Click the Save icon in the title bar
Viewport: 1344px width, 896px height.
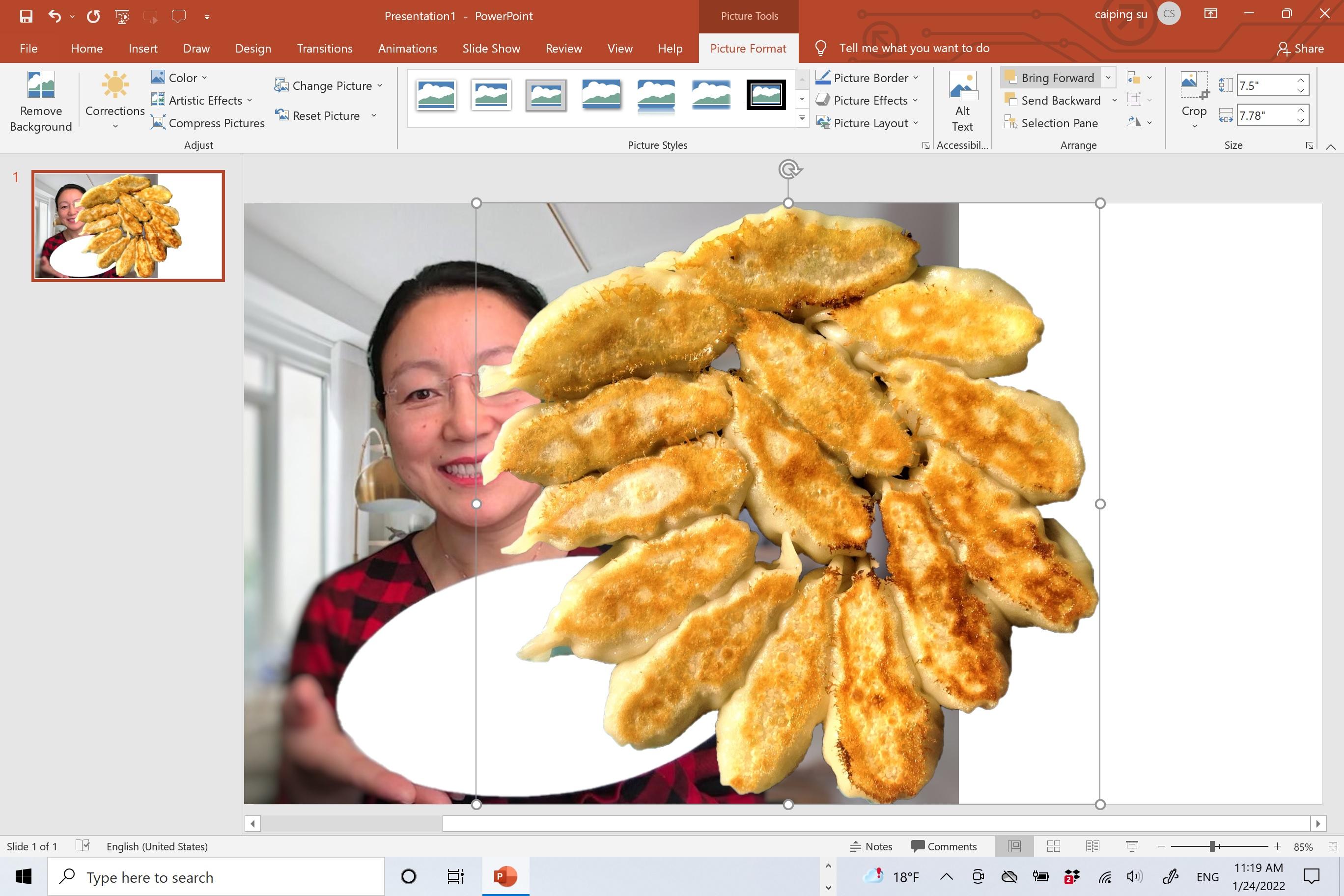[x=26, y=16]
